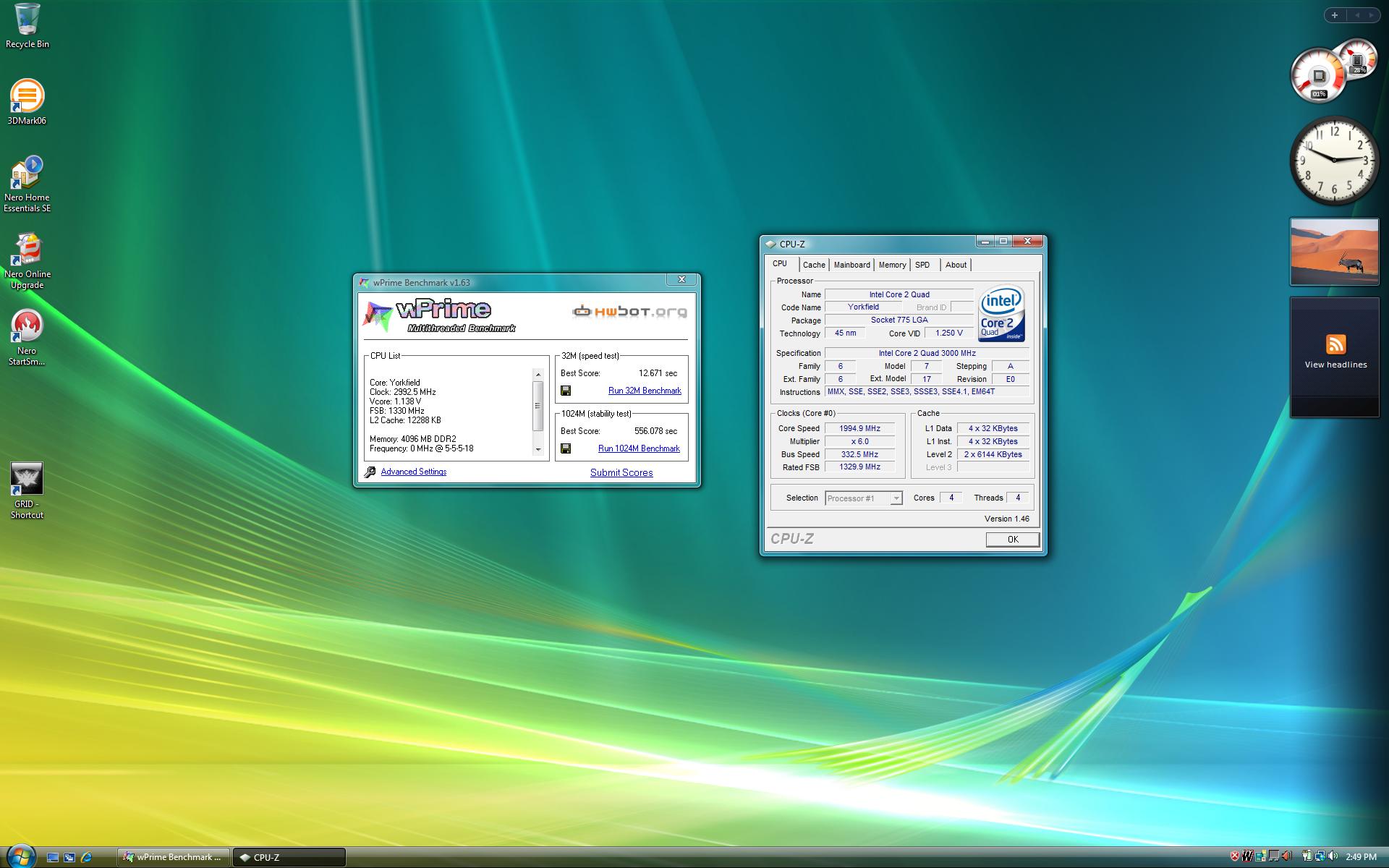Close the wPrime Benchmark window

[681, 279]
